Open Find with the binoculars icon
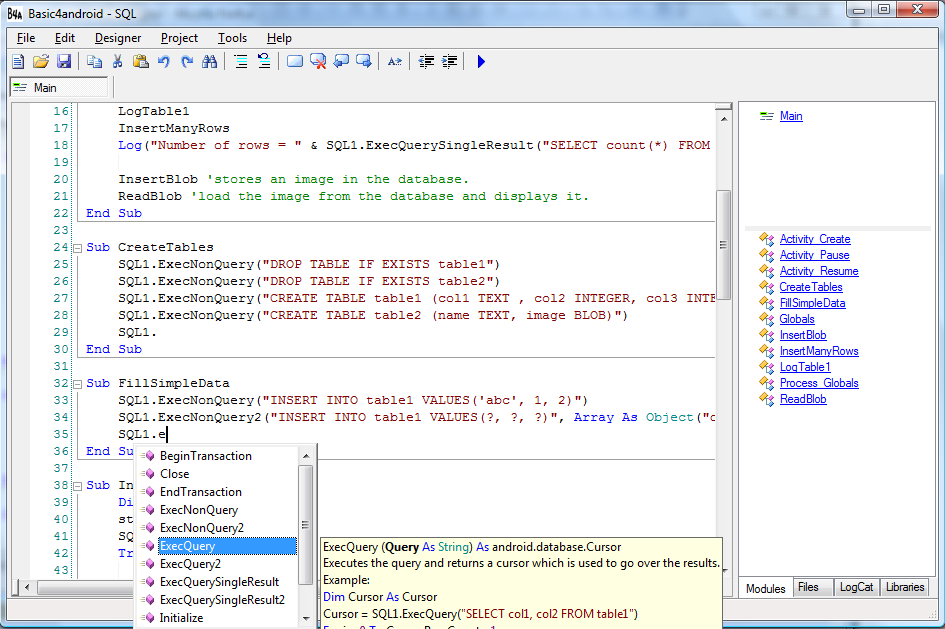Viewport: 945px width, 629px height. 210,61
